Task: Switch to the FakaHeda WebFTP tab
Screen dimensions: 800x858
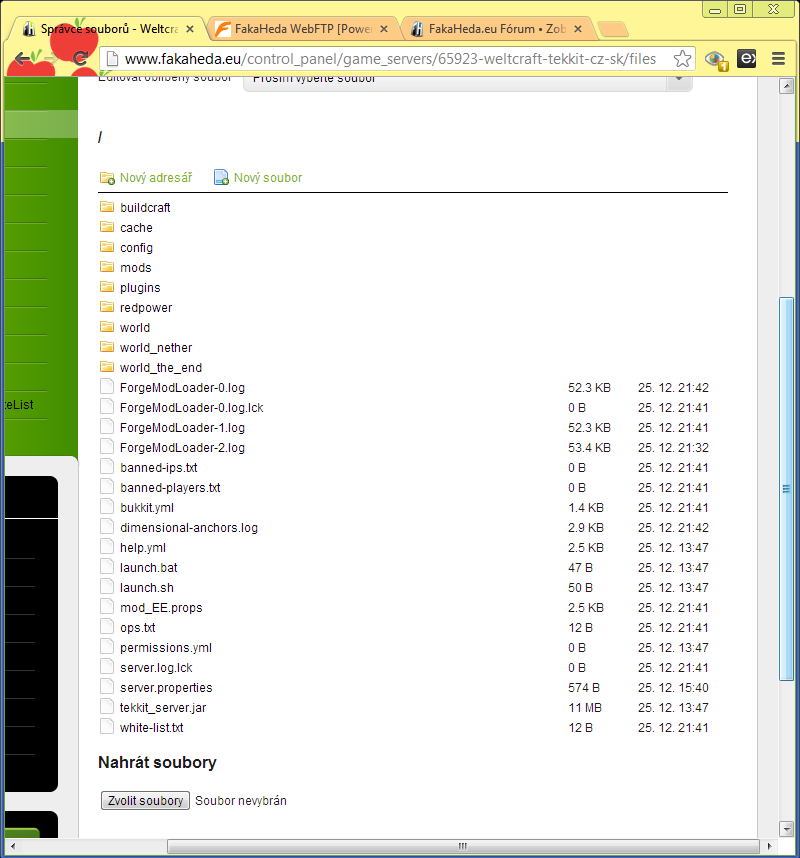Action: pos(302,29)
